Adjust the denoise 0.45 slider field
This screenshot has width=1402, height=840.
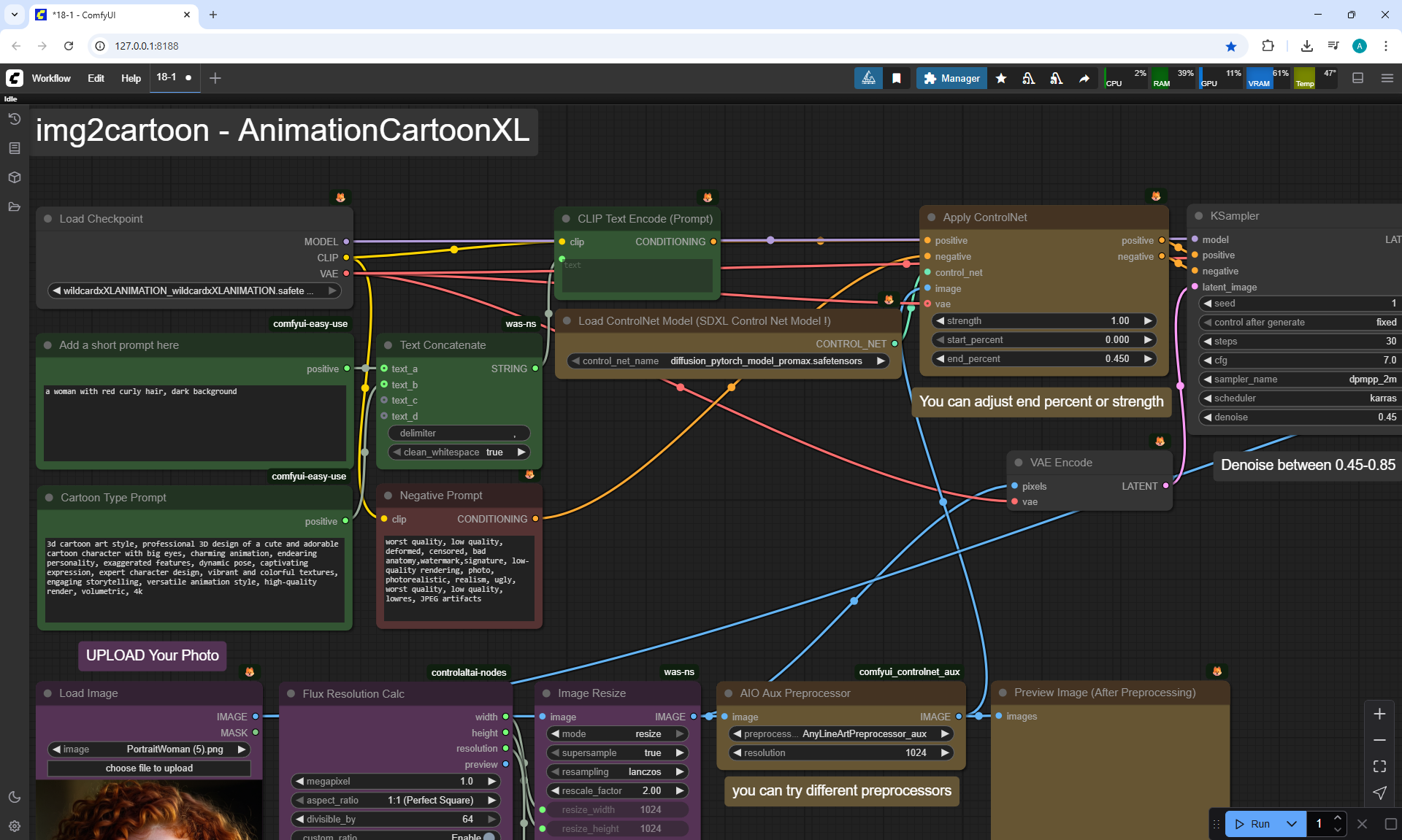point(1301,417)
